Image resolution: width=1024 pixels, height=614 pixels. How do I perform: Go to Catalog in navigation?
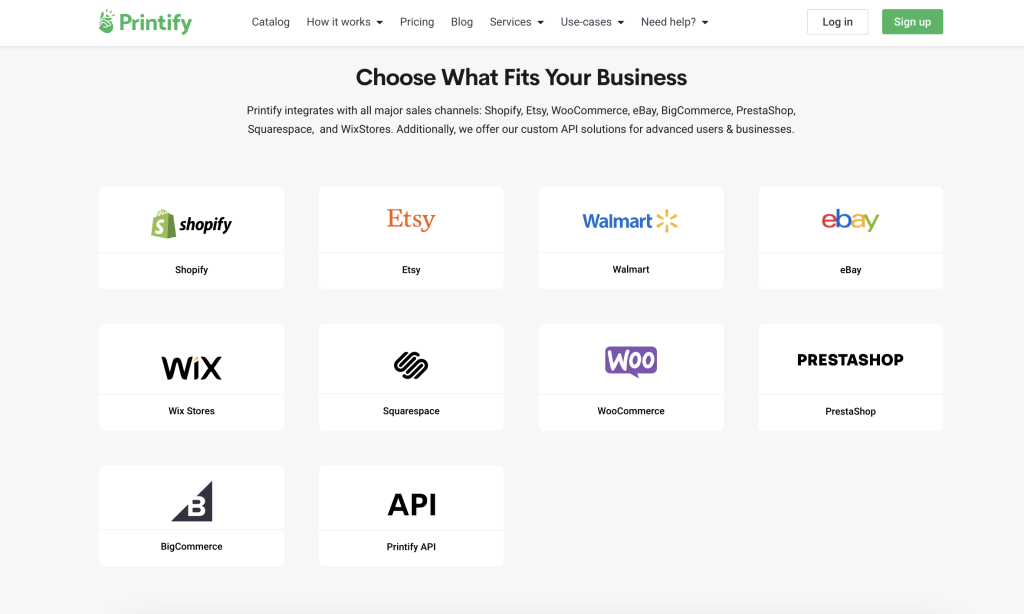[x=270, y=22]
